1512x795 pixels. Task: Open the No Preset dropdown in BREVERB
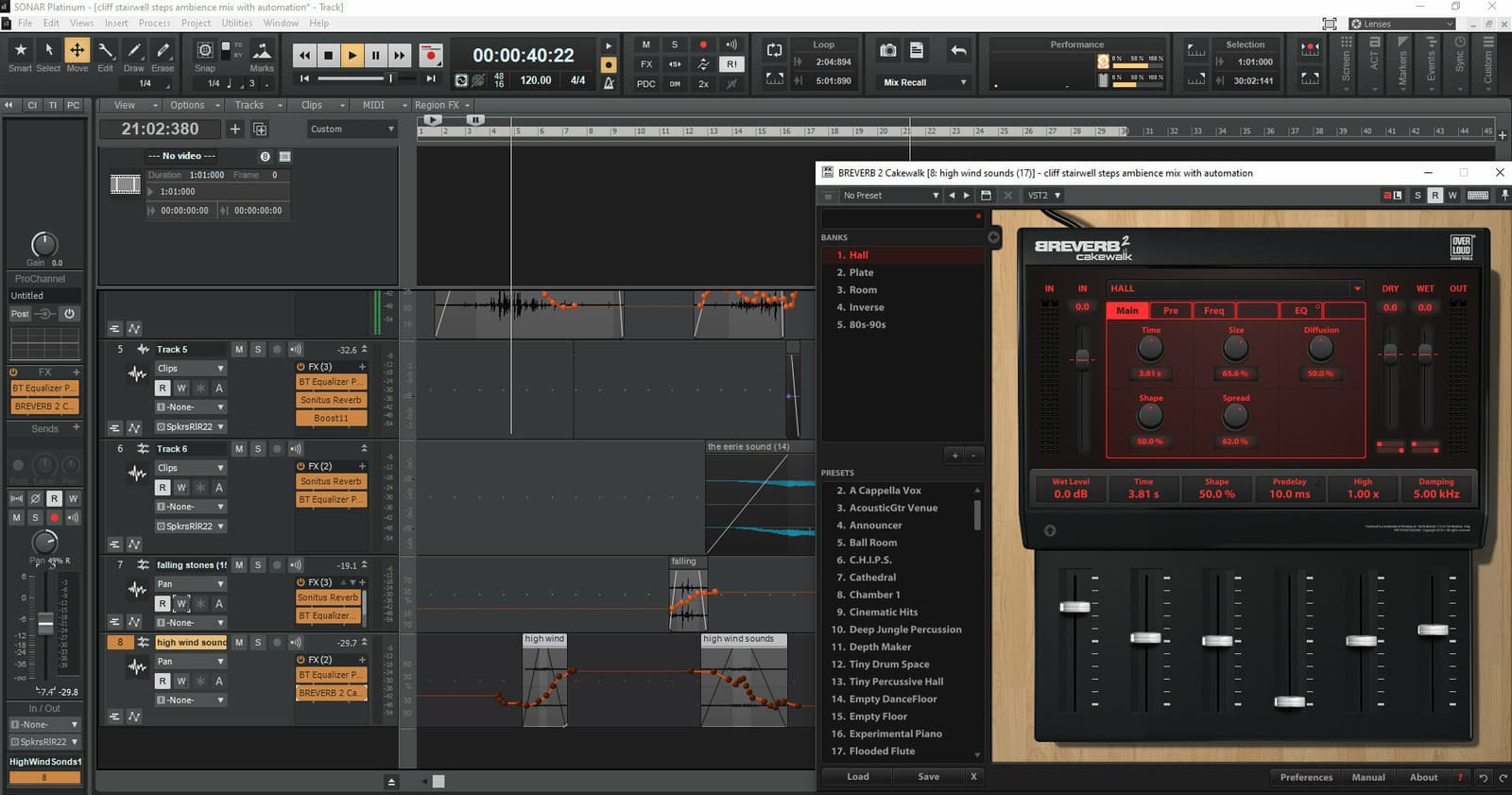[x=890, y=196]
